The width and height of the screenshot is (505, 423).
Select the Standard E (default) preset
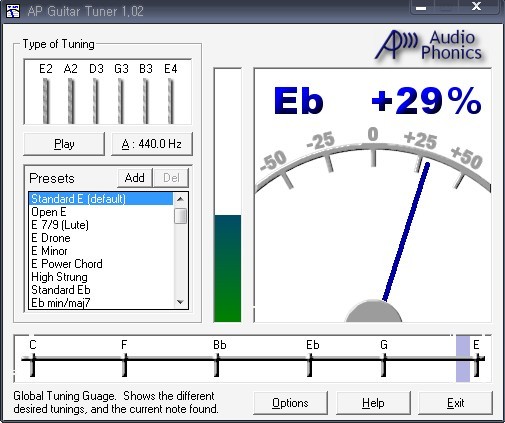point(101,199)
